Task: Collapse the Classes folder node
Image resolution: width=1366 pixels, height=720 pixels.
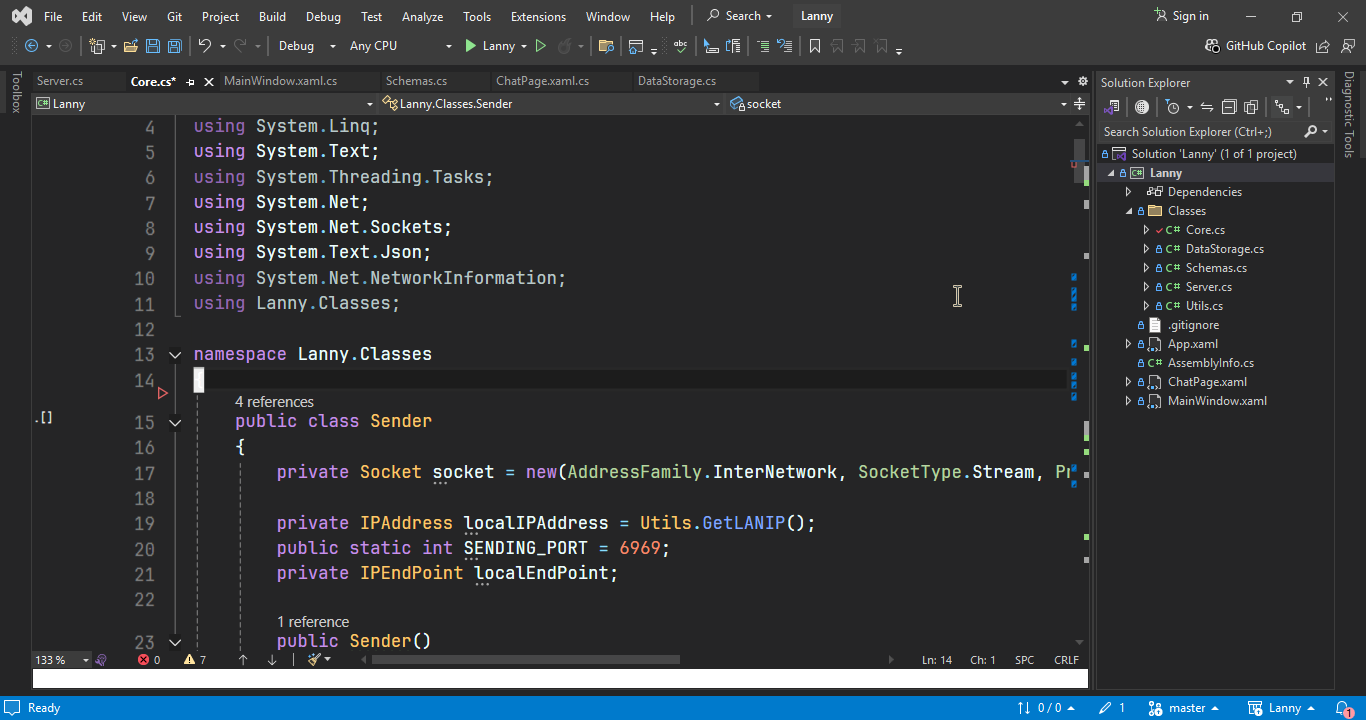Action: point(1129,211)
